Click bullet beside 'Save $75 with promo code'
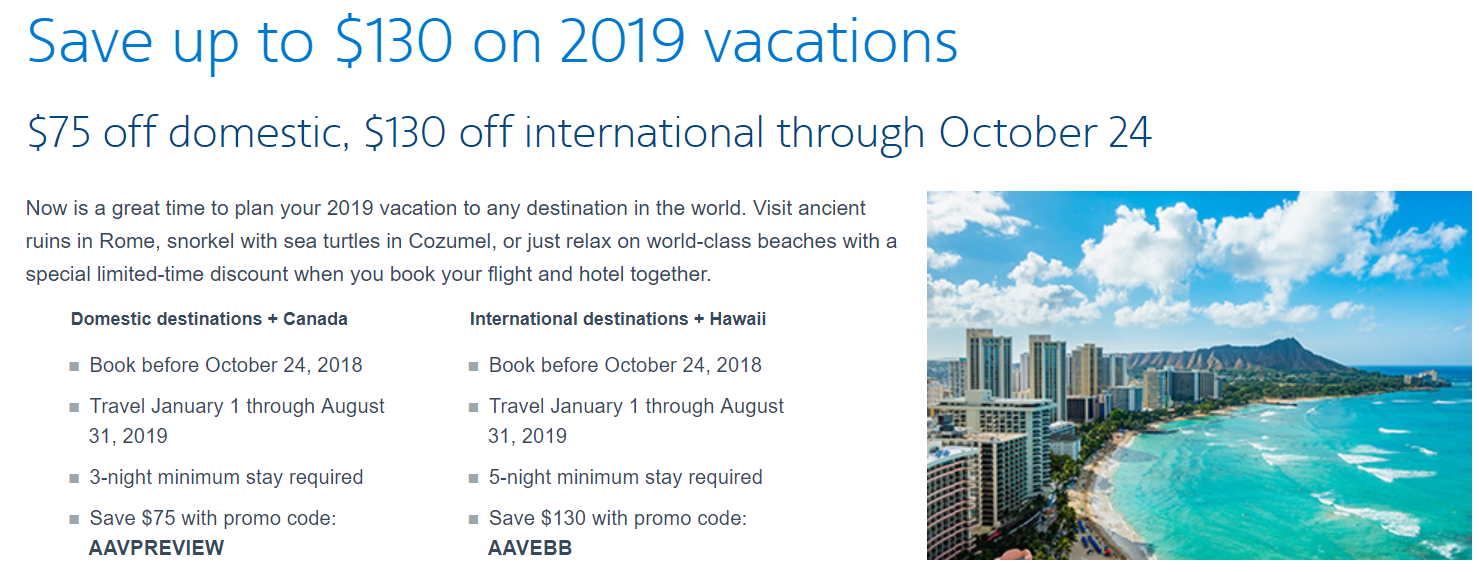1479x572 pixels. click(x=74, y=520)
